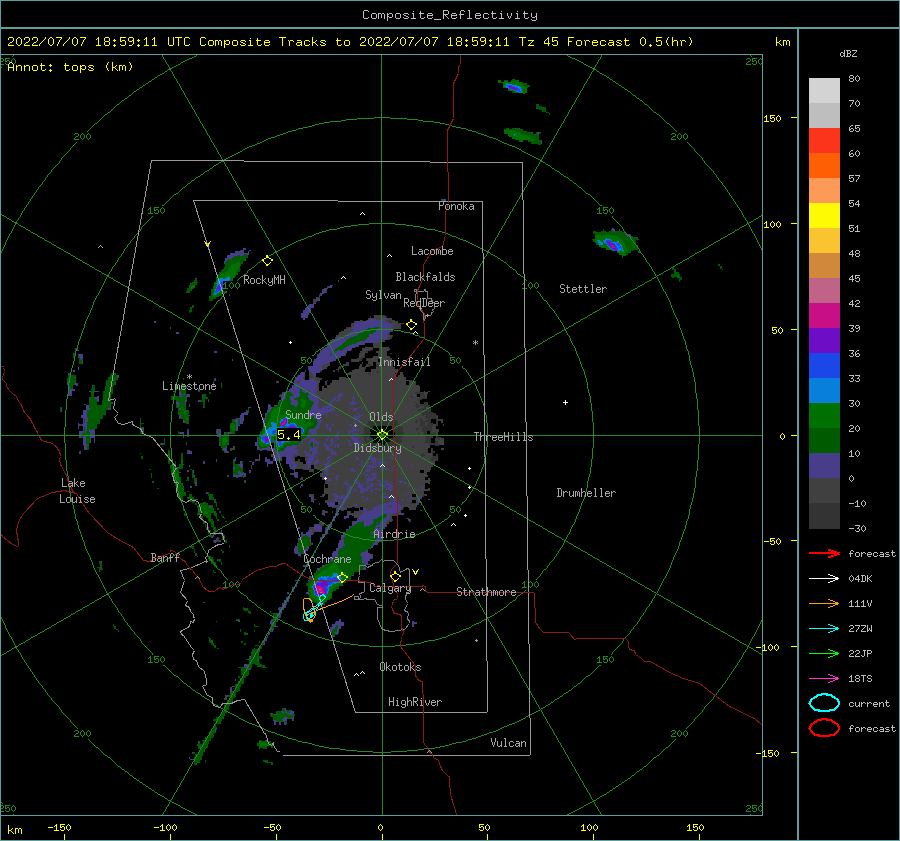Click the Lacombe city label
This screenshot has height=841, width=900.
pyautogui.click(x=432, y=251)
